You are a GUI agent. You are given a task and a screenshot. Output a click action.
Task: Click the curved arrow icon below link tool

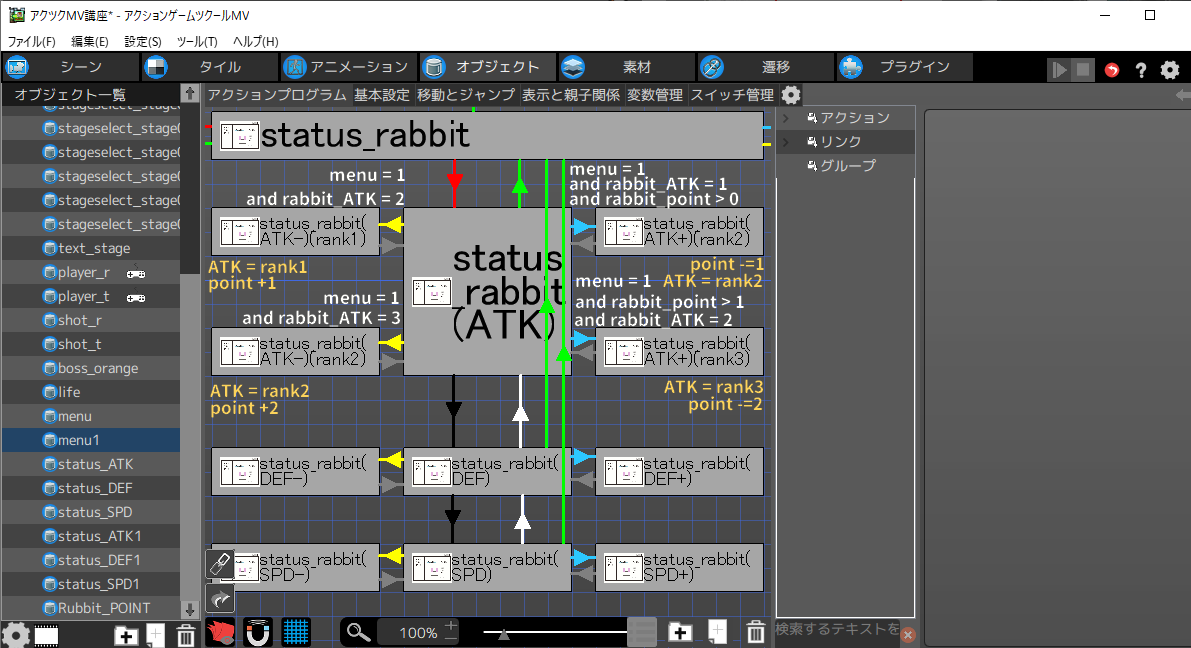[x=220, y=598]
